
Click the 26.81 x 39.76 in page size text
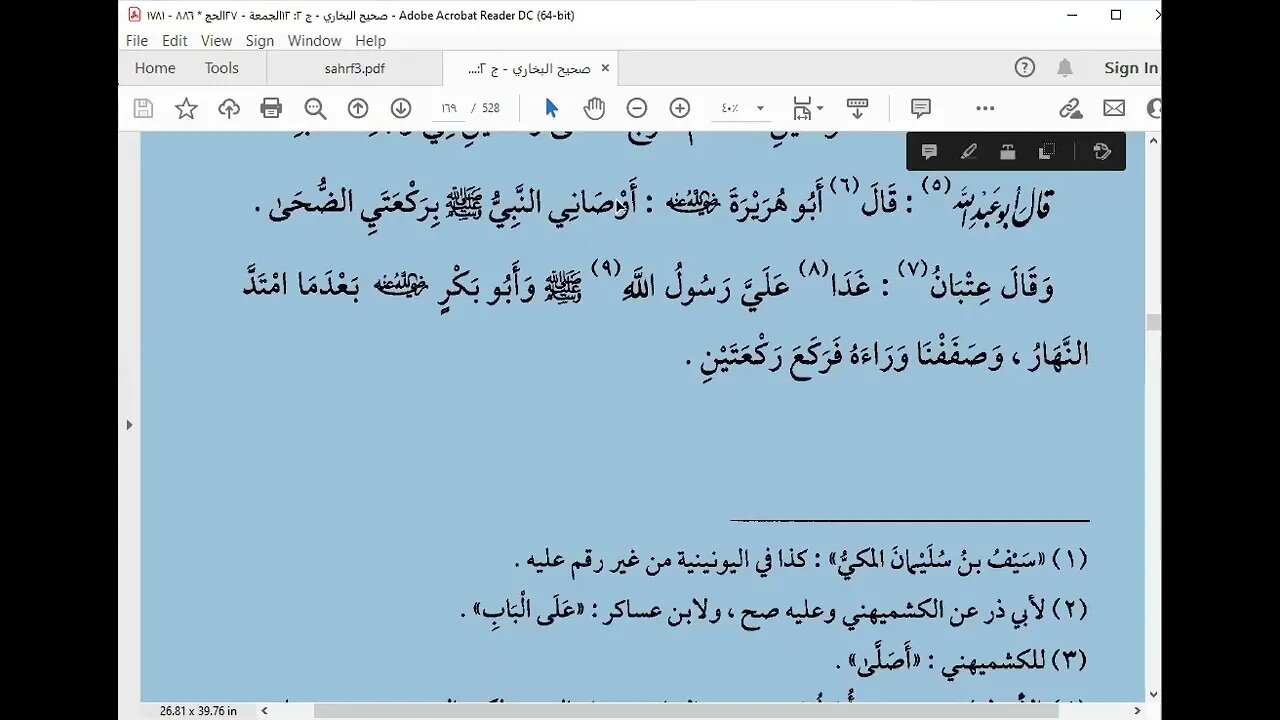(x=198, y=711)
